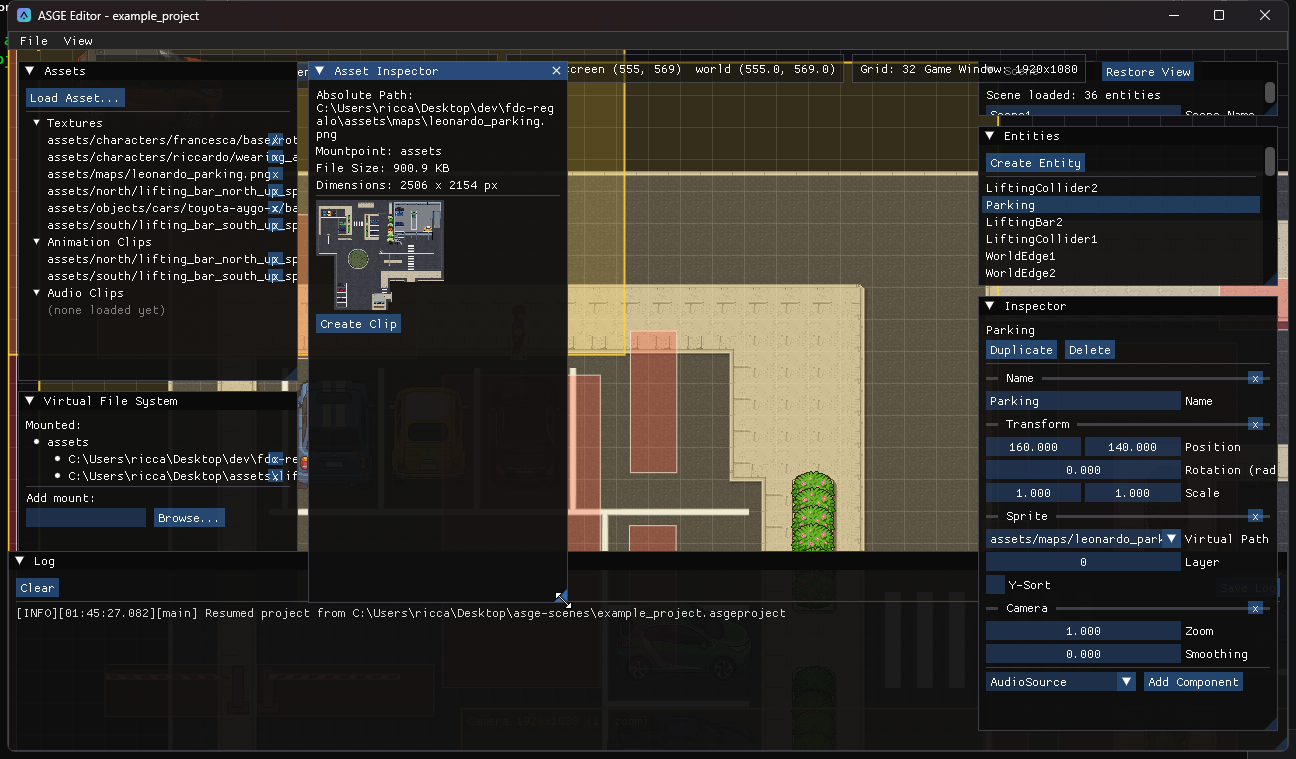Click Browse... to add a mount

[x=189, y=518]
